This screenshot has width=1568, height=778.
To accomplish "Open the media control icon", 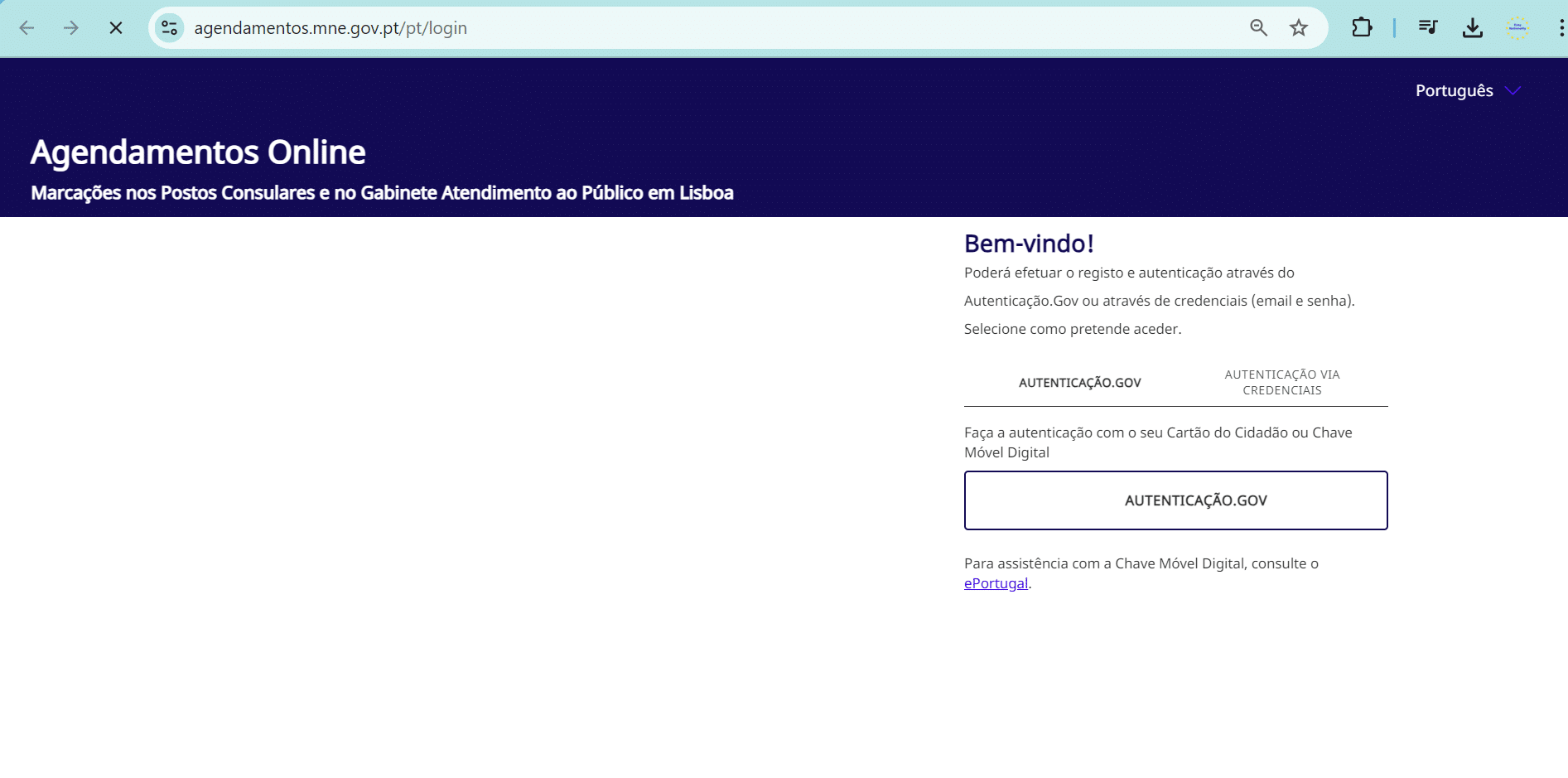I will coord(1427,28).
